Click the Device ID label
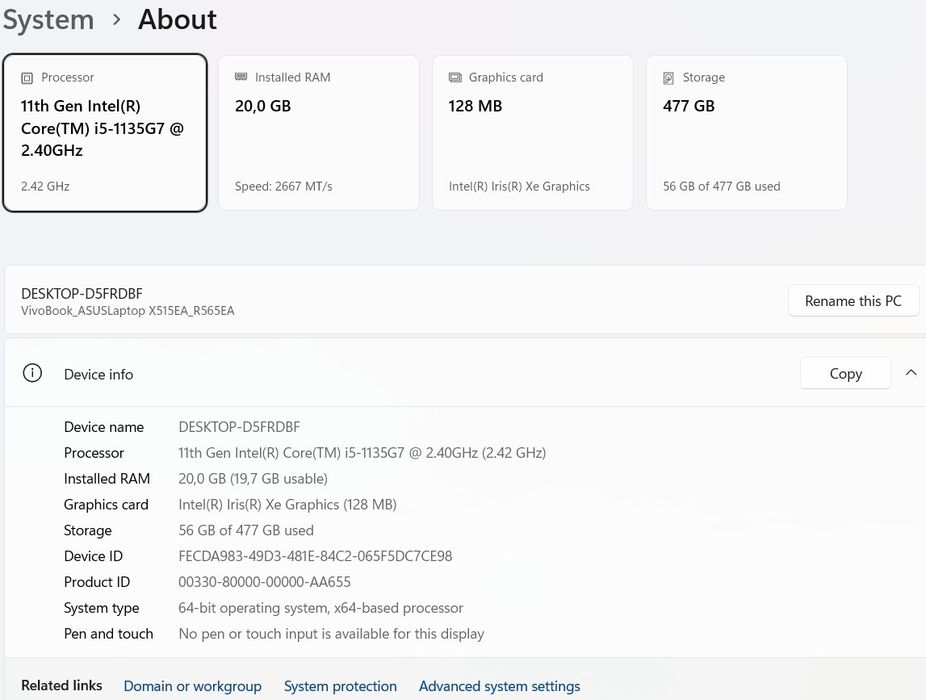The height and width of the screenshot is (700, 926). pos(93,556)
